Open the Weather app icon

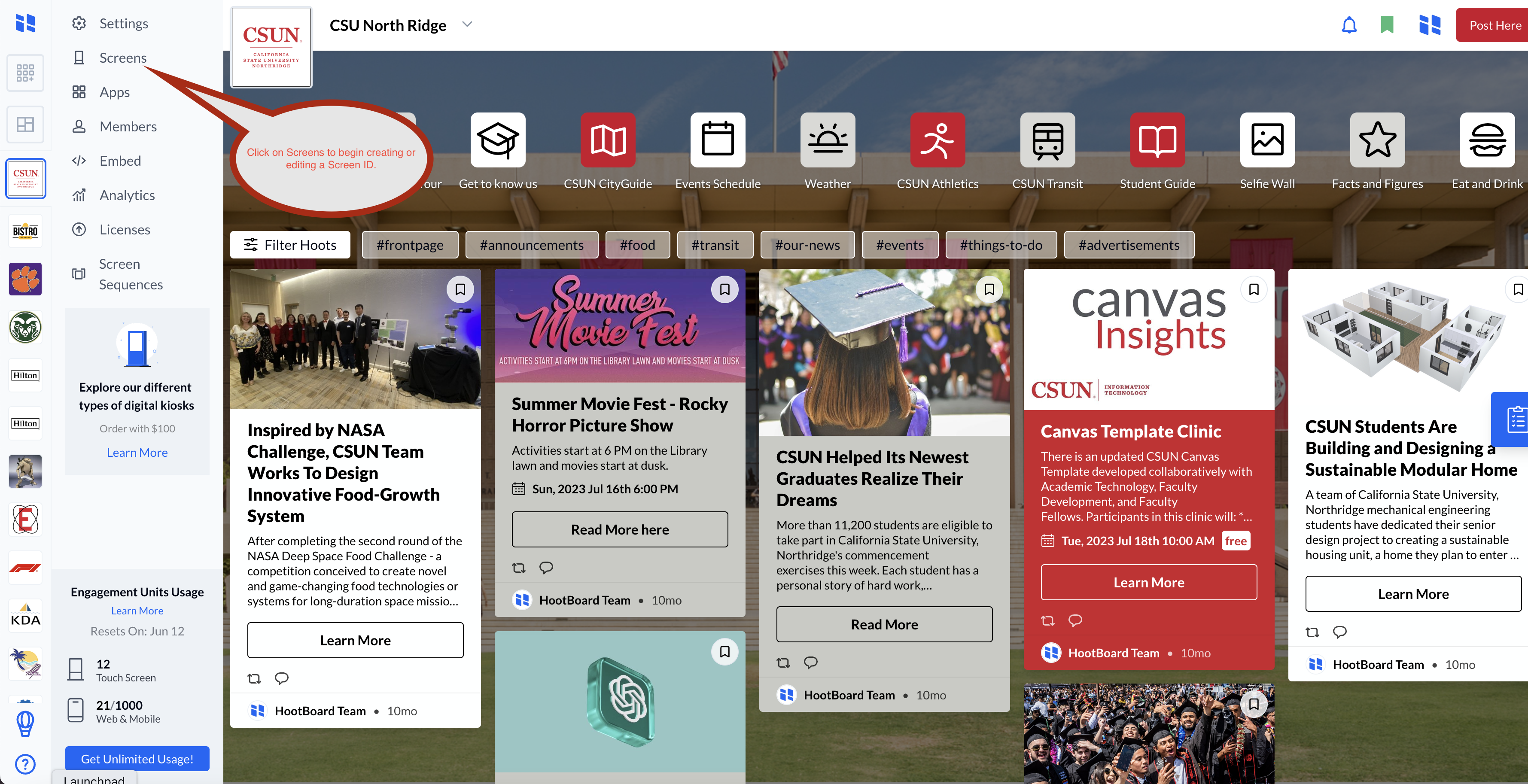click(828, 140)
